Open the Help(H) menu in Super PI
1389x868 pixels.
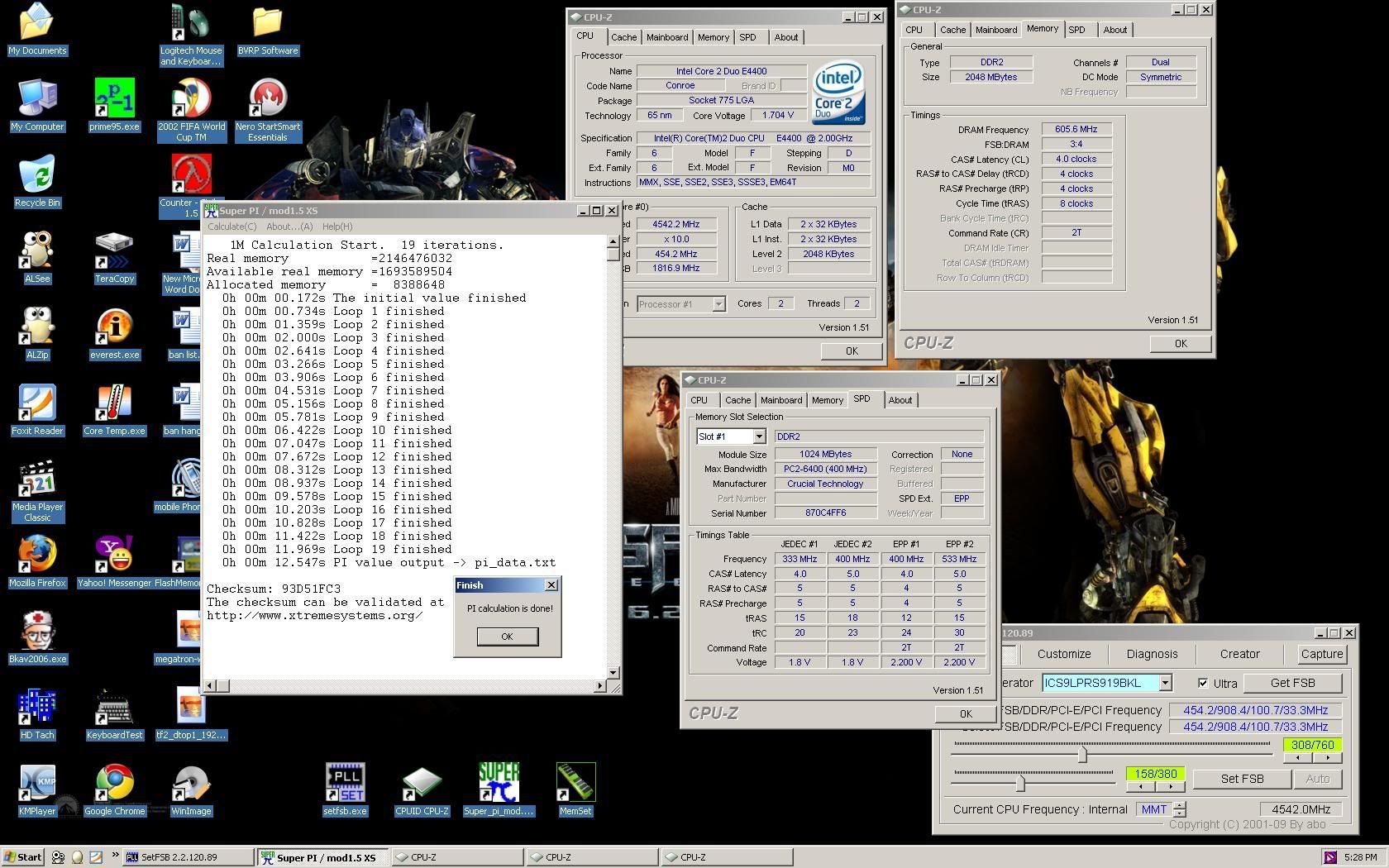point(337,227)
